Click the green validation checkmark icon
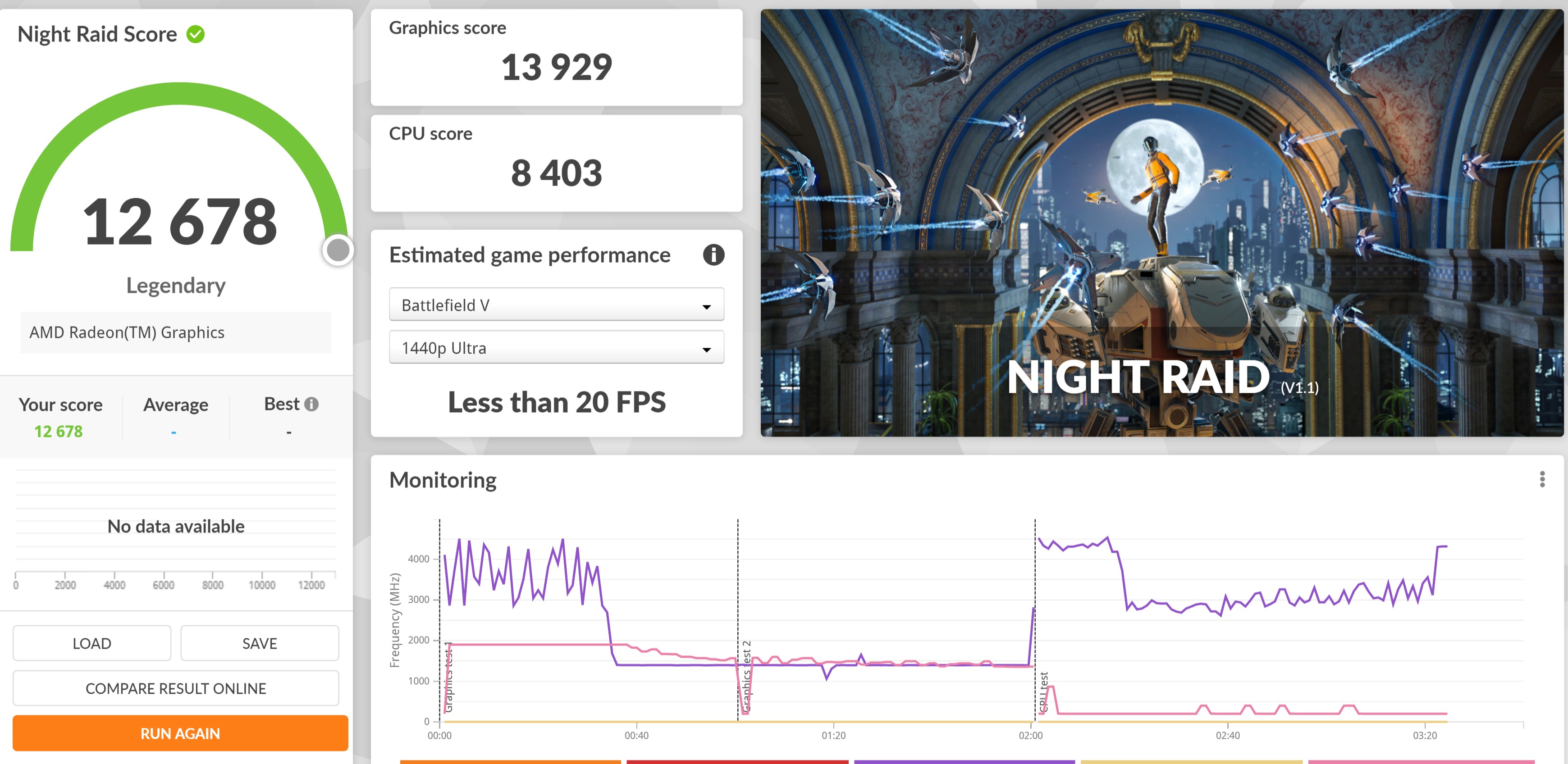 (196, 35)
